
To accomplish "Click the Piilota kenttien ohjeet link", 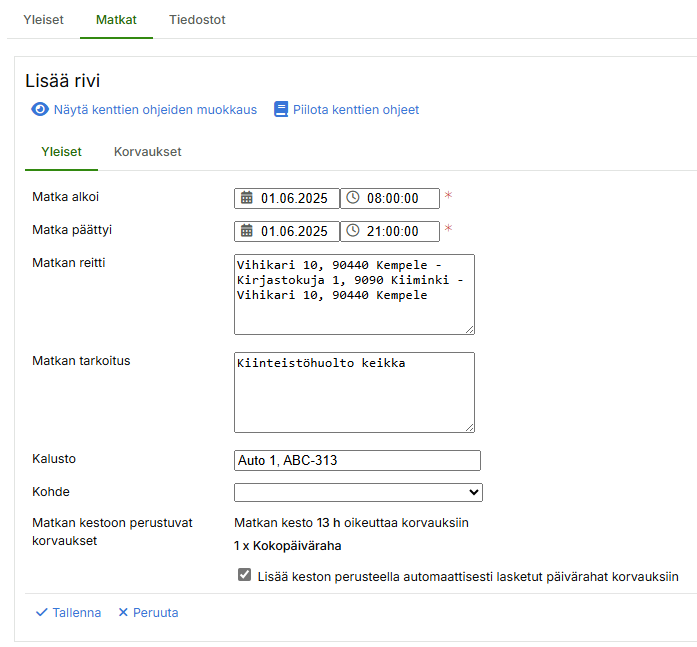I will pyautogui.click(x=355, y=110).
